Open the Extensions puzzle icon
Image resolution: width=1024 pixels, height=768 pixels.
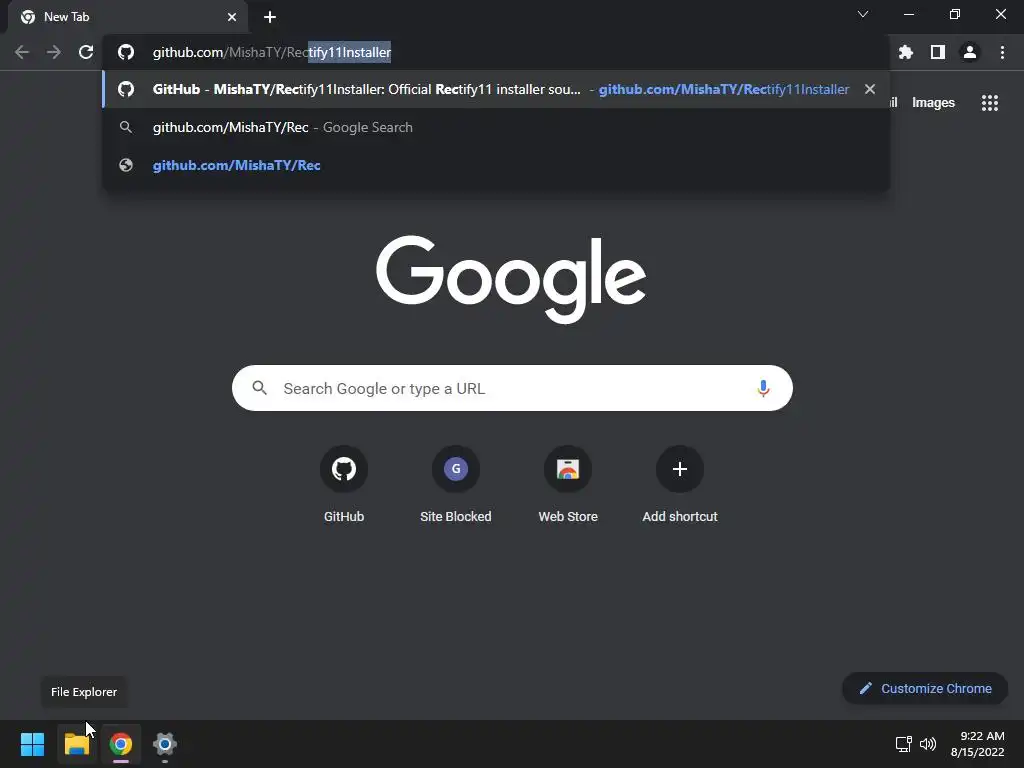click(906, 52)
